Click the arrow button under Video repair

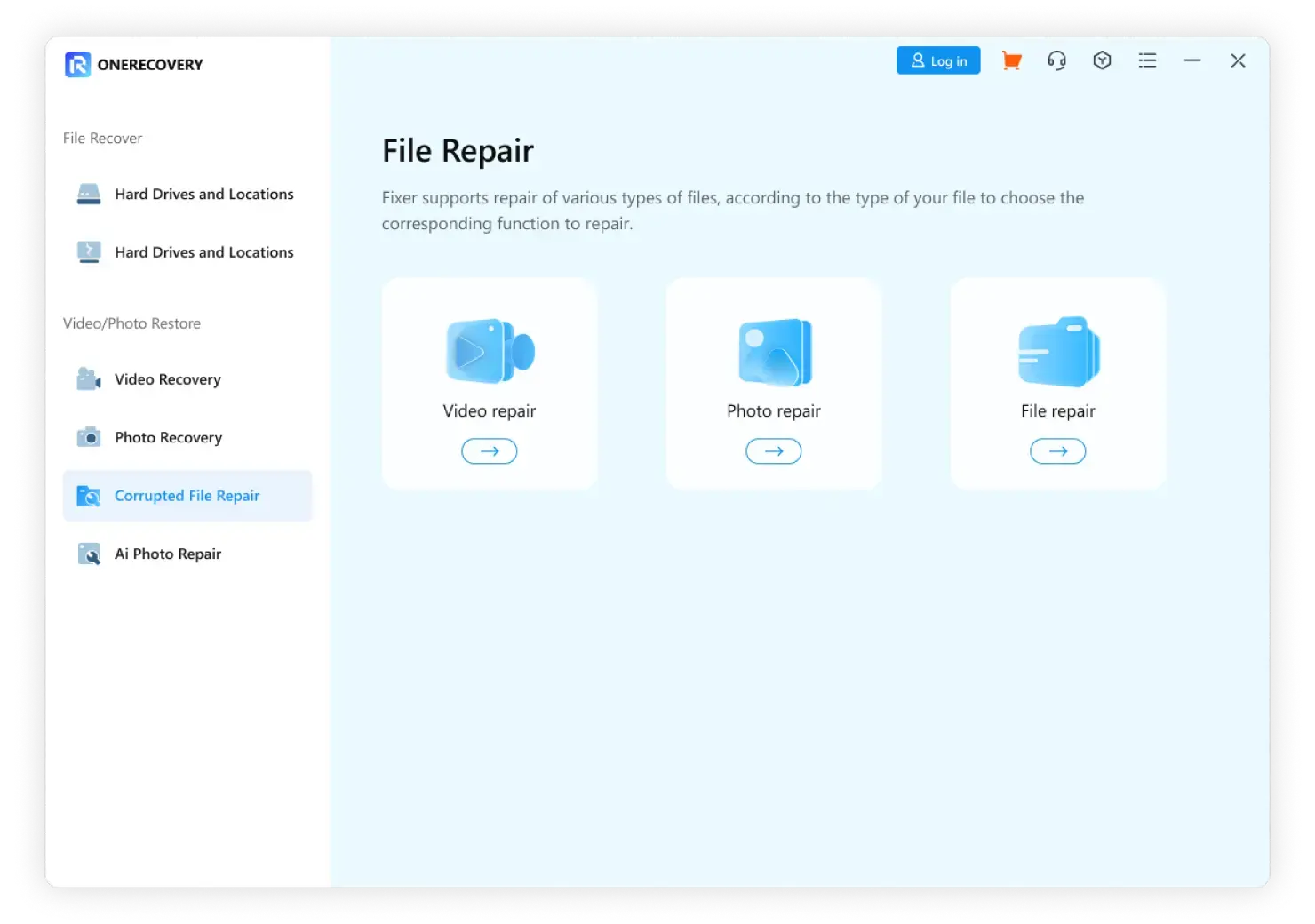(x=489, y=451)
